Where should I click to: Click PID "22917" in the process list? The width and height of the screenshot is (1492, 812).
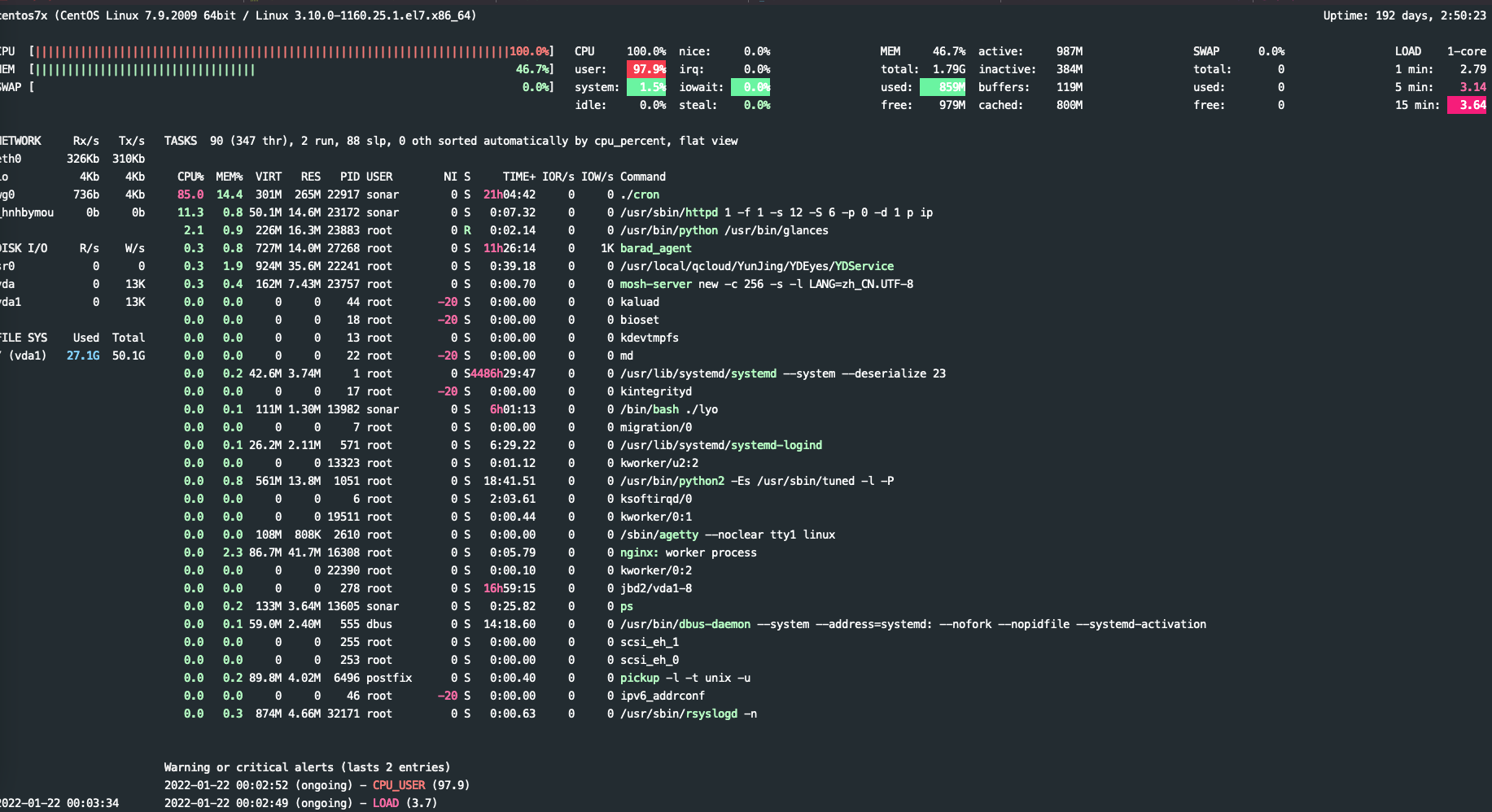[343, 194]
